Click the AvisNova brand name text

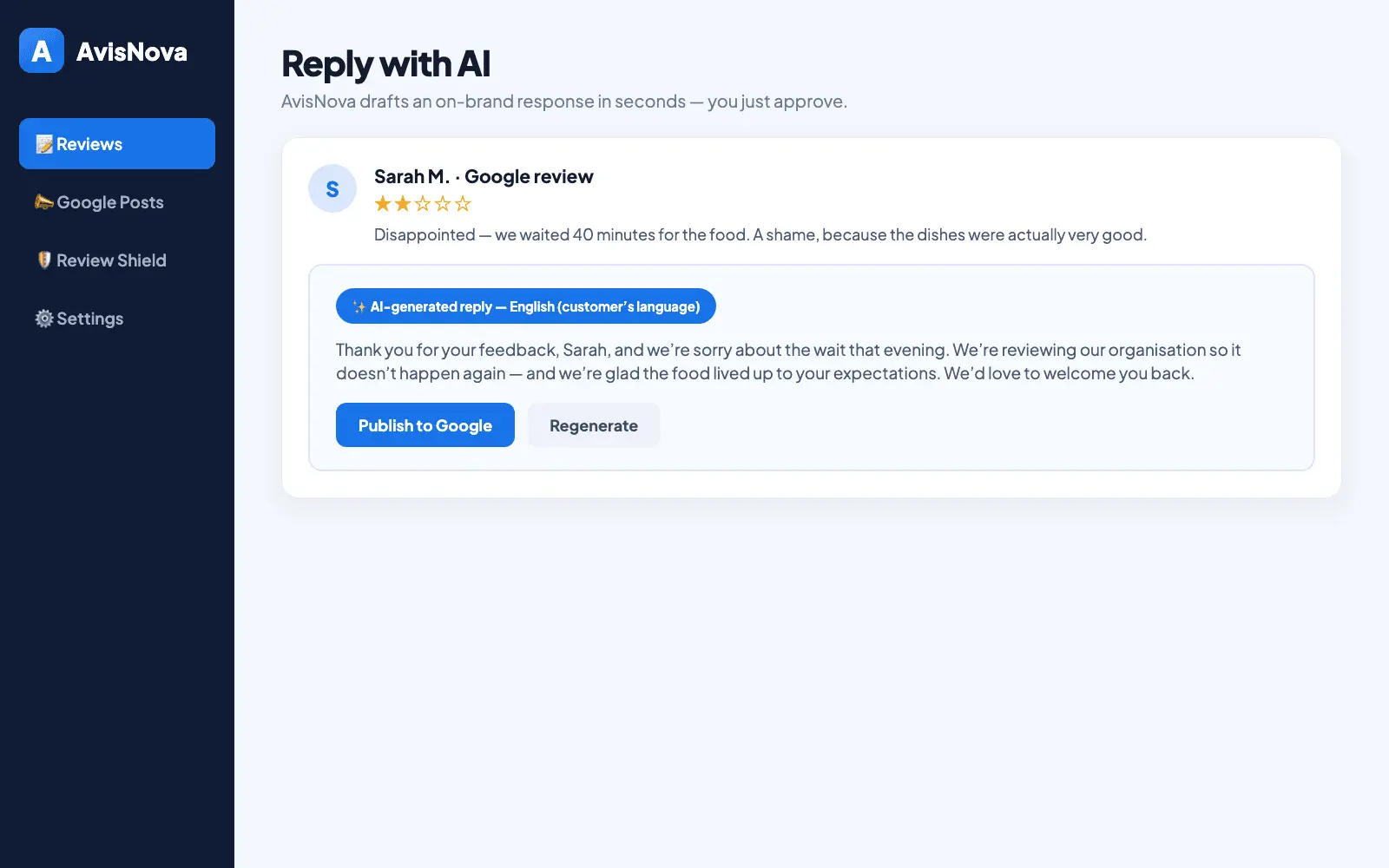[x=132, y=52]
